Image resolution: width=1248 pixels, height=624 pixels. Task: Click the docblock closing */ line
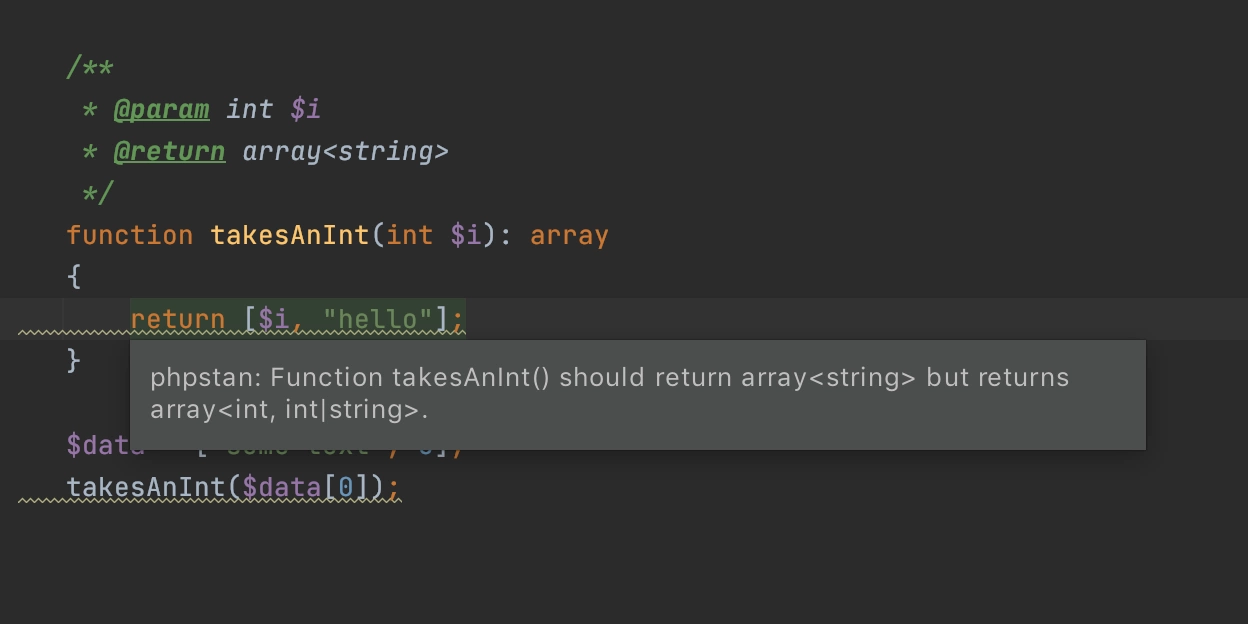(x=98, y=192)
